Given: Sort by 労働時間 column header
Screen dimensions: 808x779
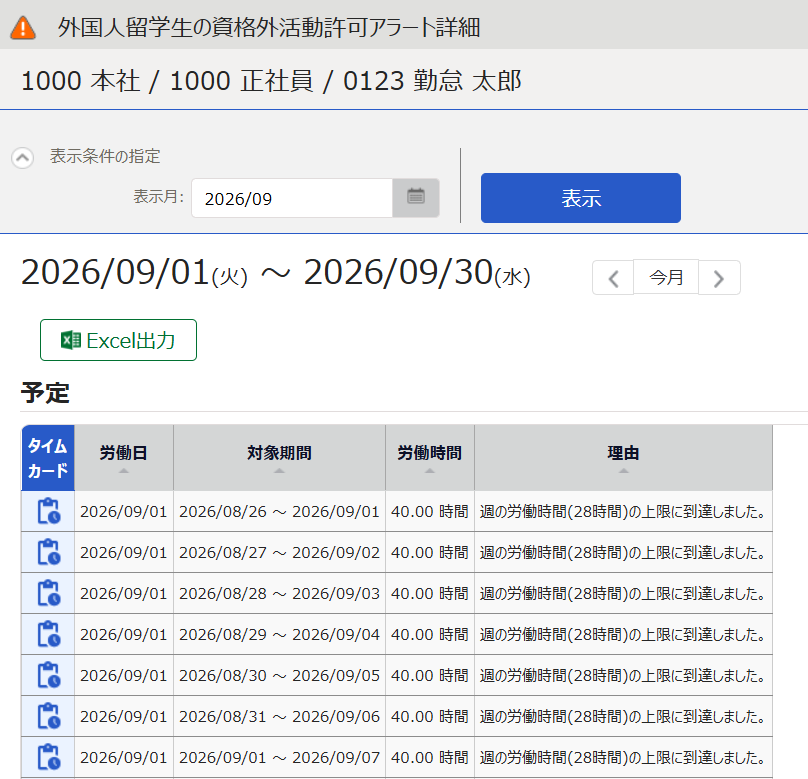Looking at the screenshot, I should pyautogui.click(x=430, y=458).
